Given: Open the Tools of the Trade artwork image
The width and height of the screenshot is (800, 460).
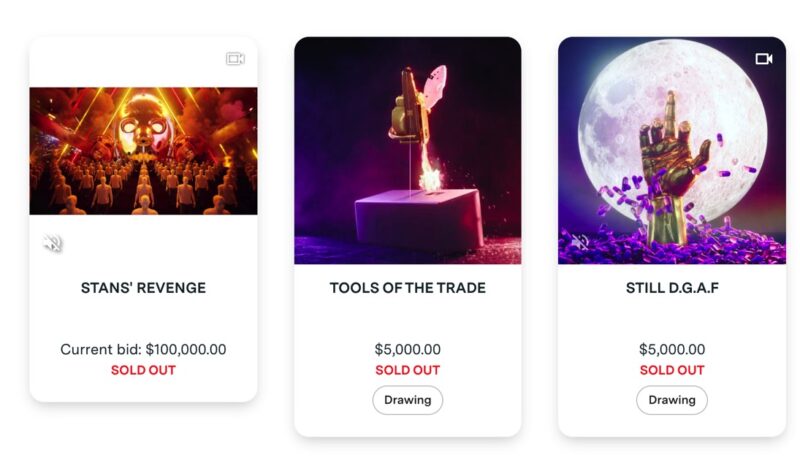Looking at the screenshot, I should pos(407,150).
